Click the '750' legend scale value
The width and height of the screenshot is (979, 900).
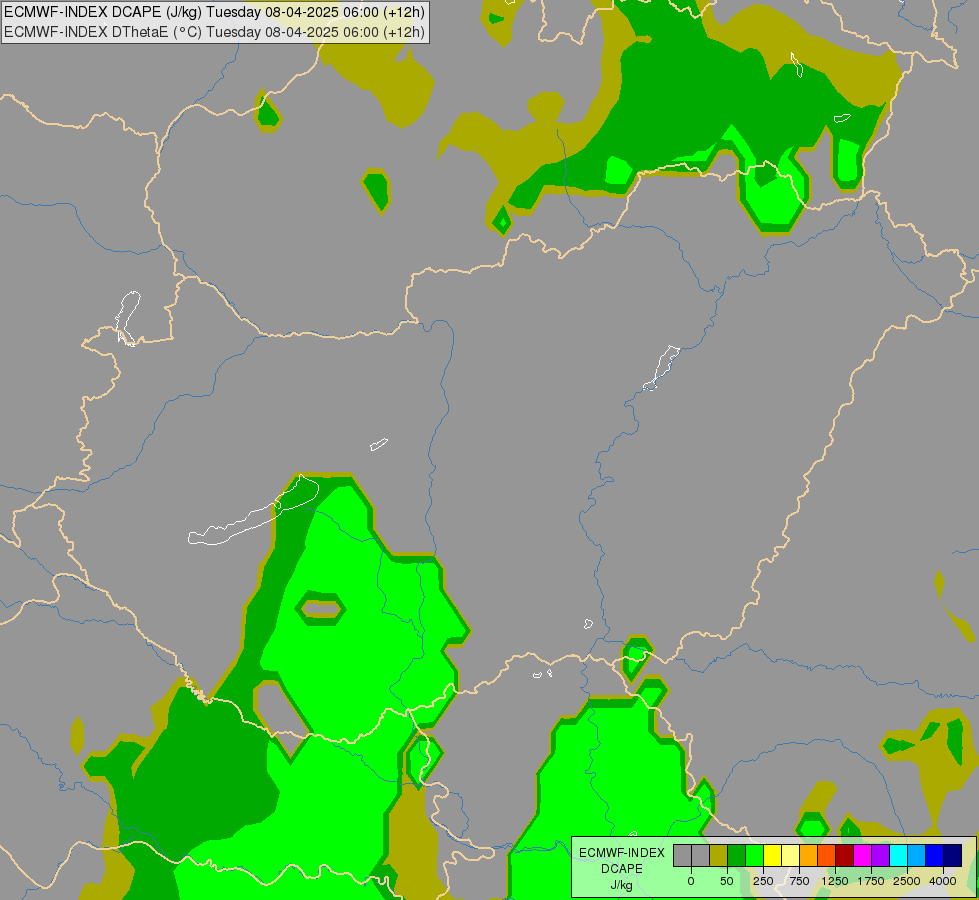(x=799, y=881)
